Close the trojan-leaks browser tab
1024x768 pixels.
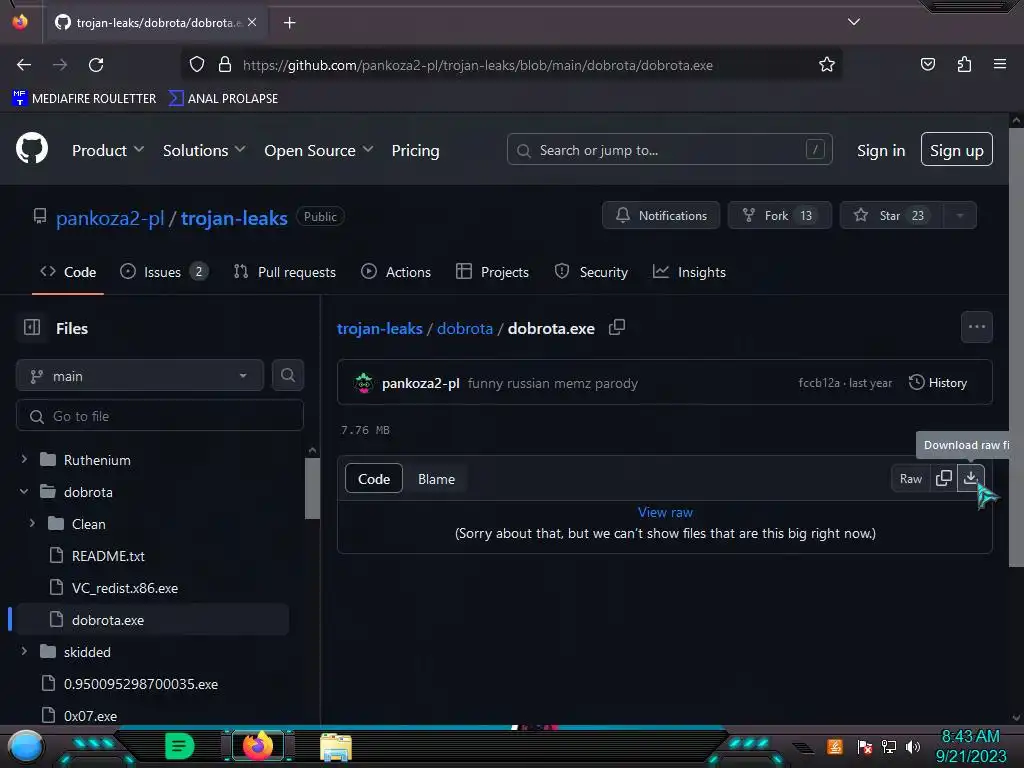252,22
